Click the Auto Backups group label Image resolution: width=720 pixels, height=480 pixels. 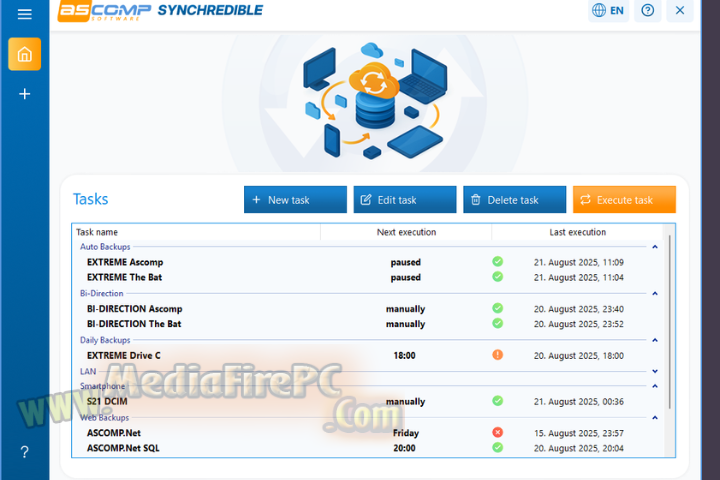(x=105, y=247)
